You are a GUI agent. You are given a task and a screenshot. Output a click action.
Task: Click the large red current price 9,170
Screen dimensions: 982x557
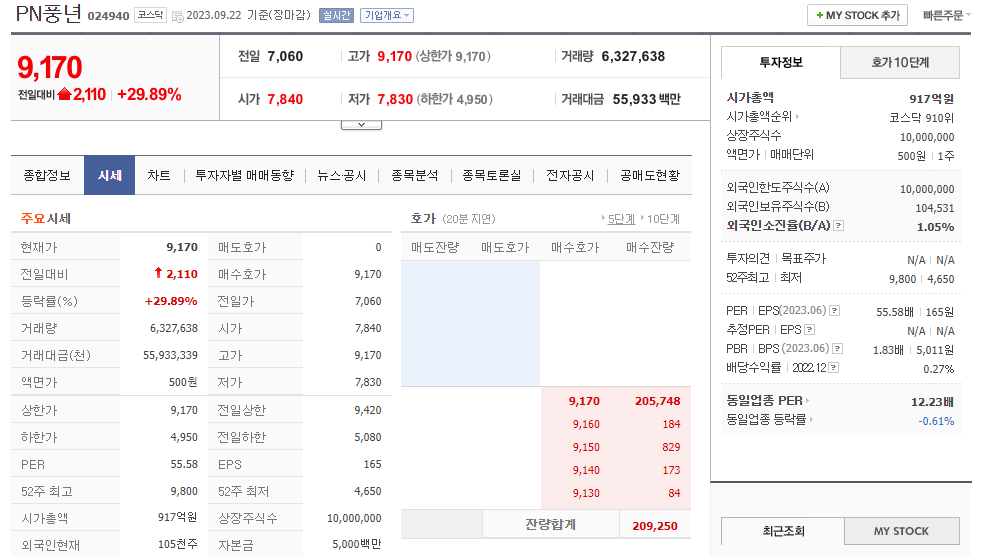pos(49,68)
